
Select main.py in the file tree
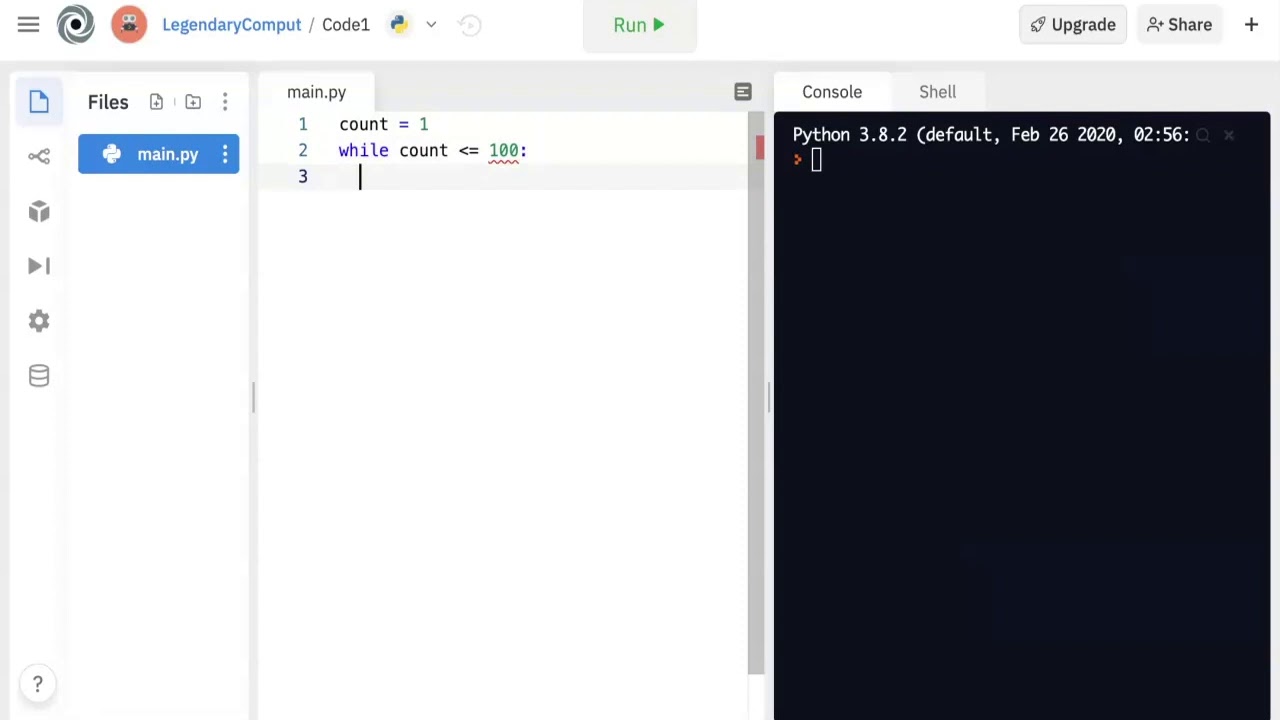coord(159,154)
